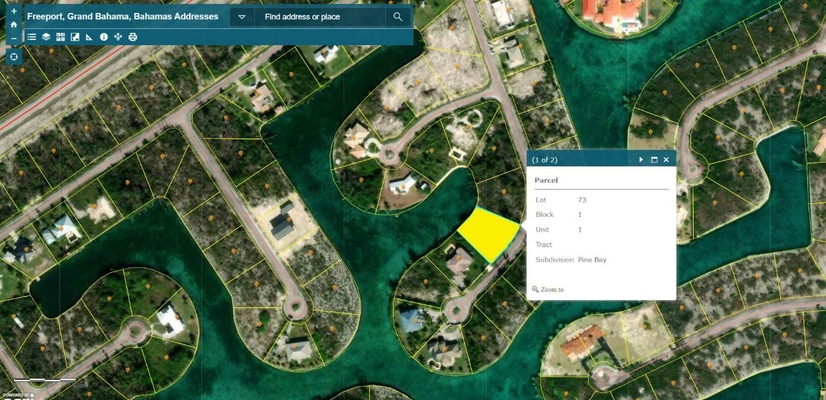Screen dimensions: 826x400
Task: Click the Freeport, Grand Bahama title
Action: coord(122,17)
